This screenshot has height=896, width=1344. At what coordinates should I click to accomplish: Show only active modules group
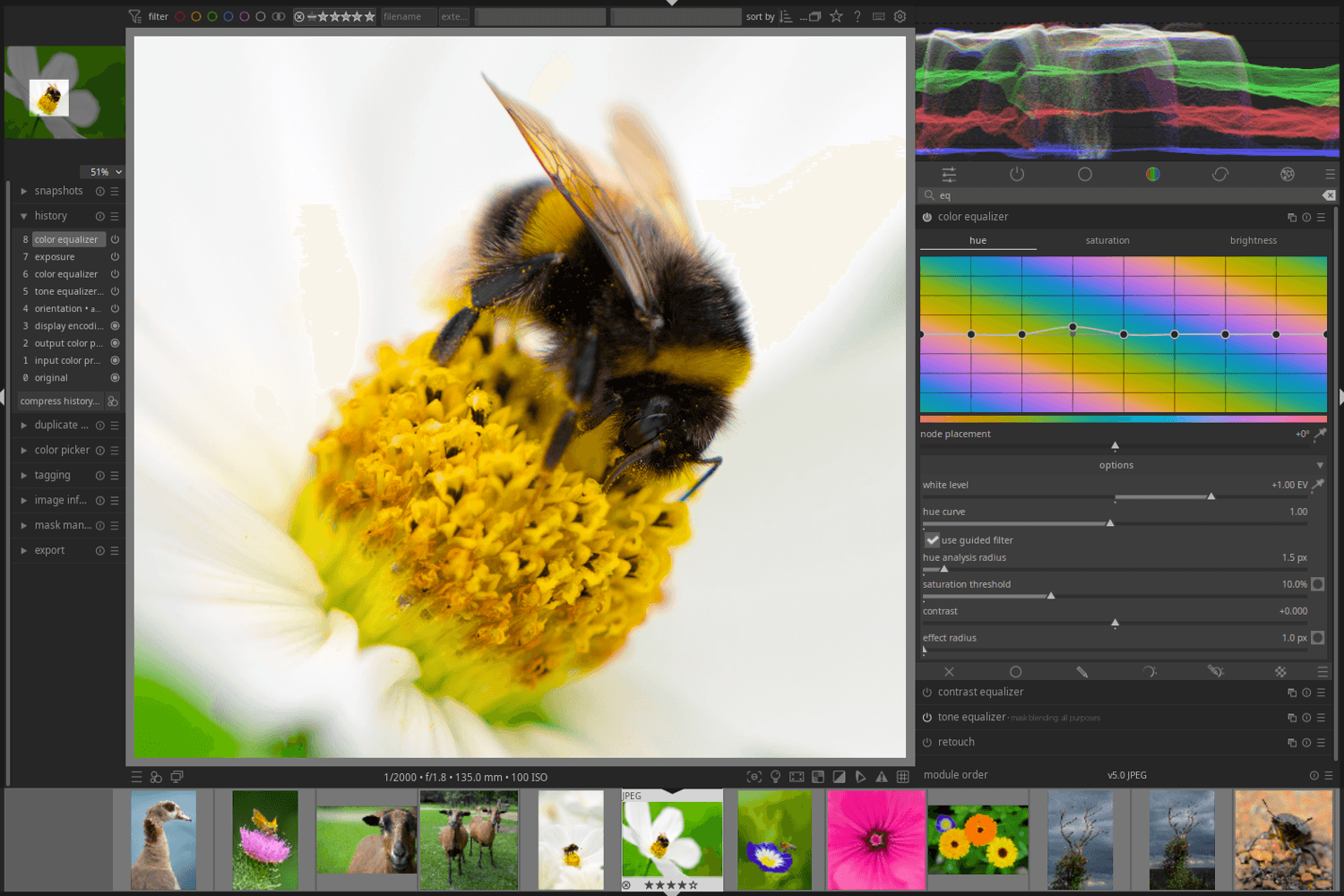(x=1017, y=175)
